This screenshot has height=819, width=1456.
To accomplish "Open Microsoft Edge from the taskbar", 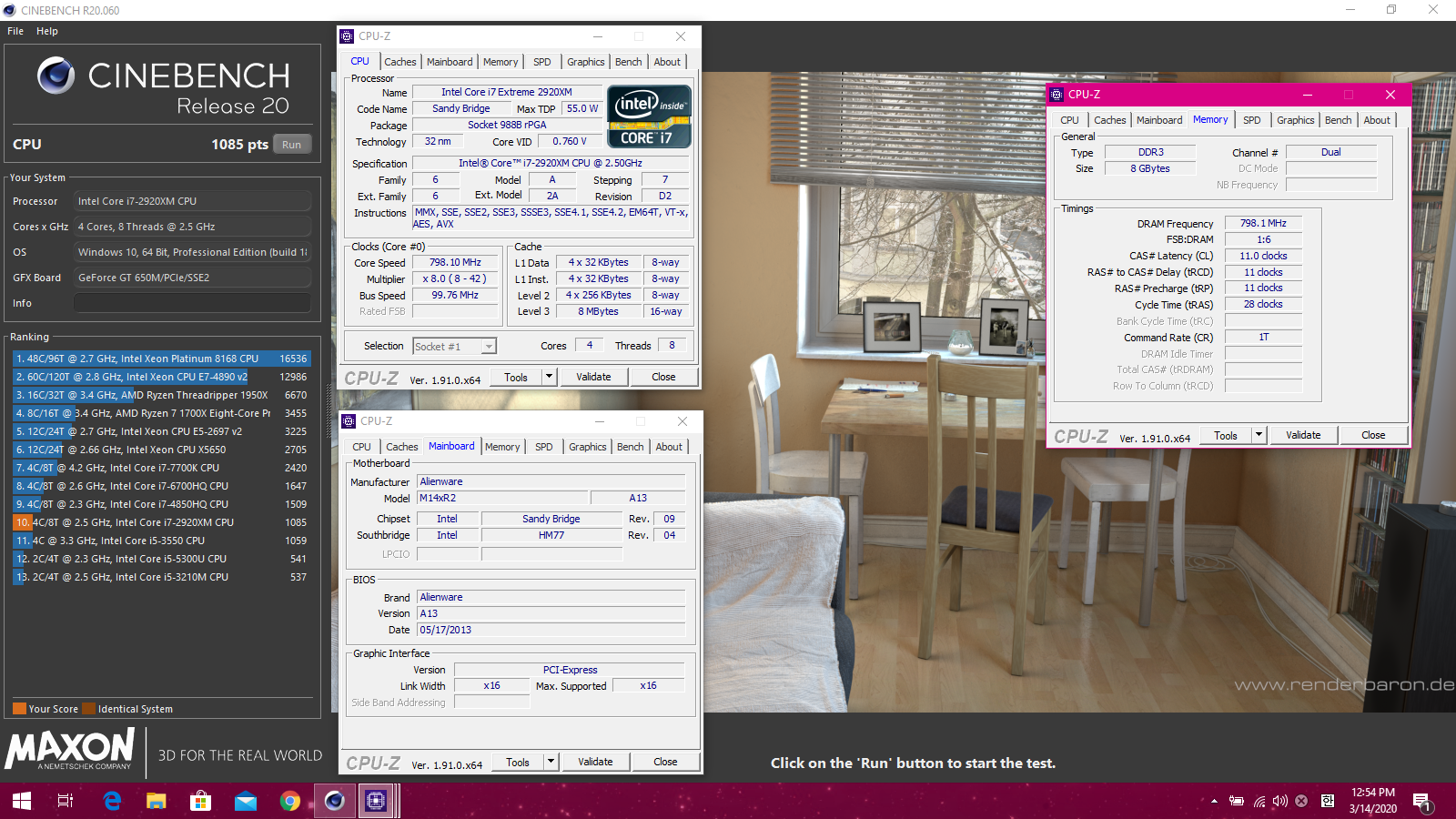I will [x=112, y=801].
